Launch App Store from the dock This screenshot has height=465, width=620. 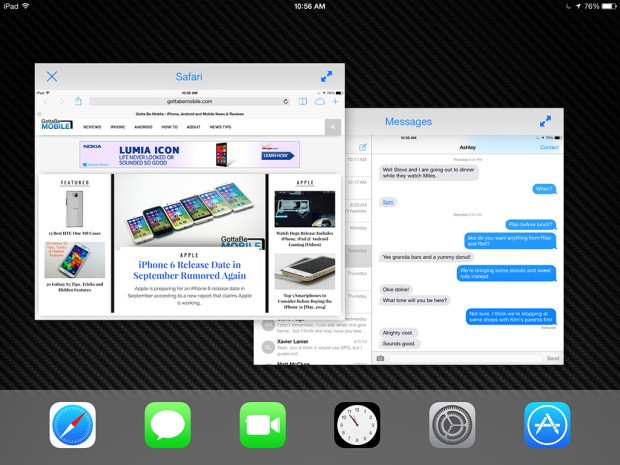547,425
